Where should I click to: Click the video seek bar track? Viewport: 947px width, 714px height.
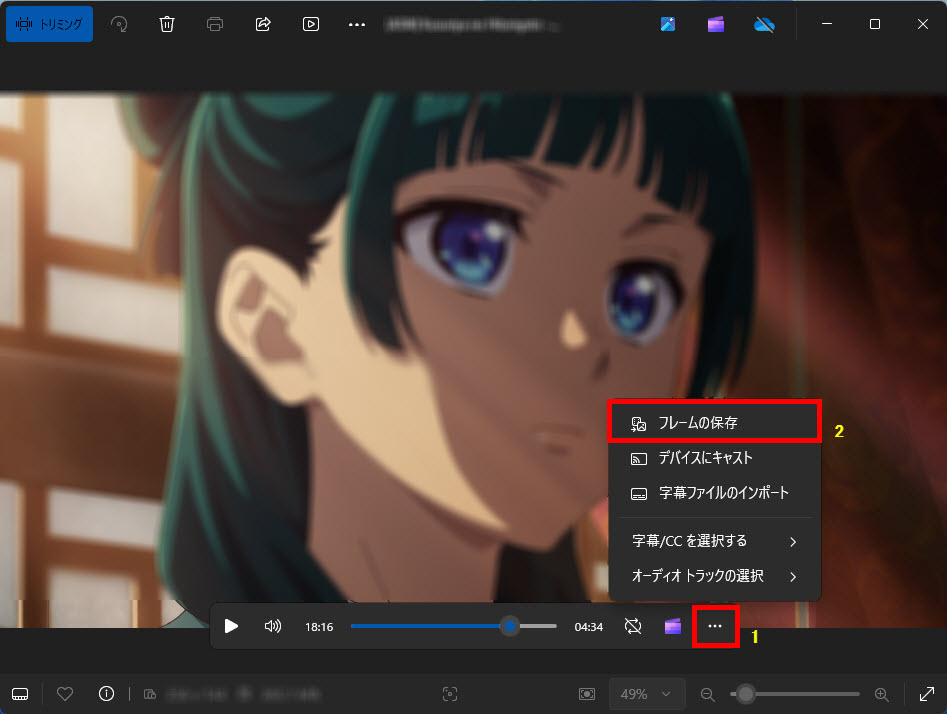[430, 626]
